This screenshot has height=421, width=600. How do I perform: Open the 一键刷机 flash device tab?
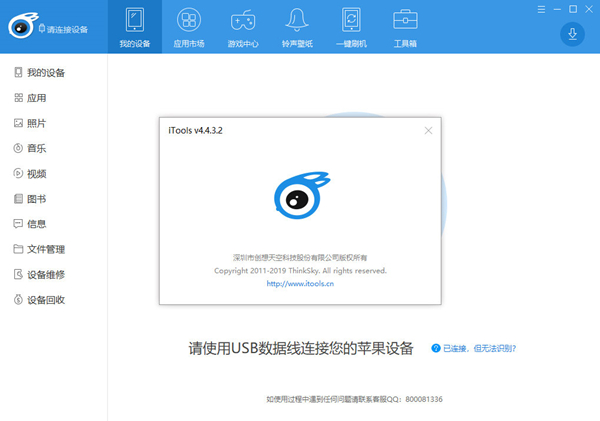pos(351,27)
